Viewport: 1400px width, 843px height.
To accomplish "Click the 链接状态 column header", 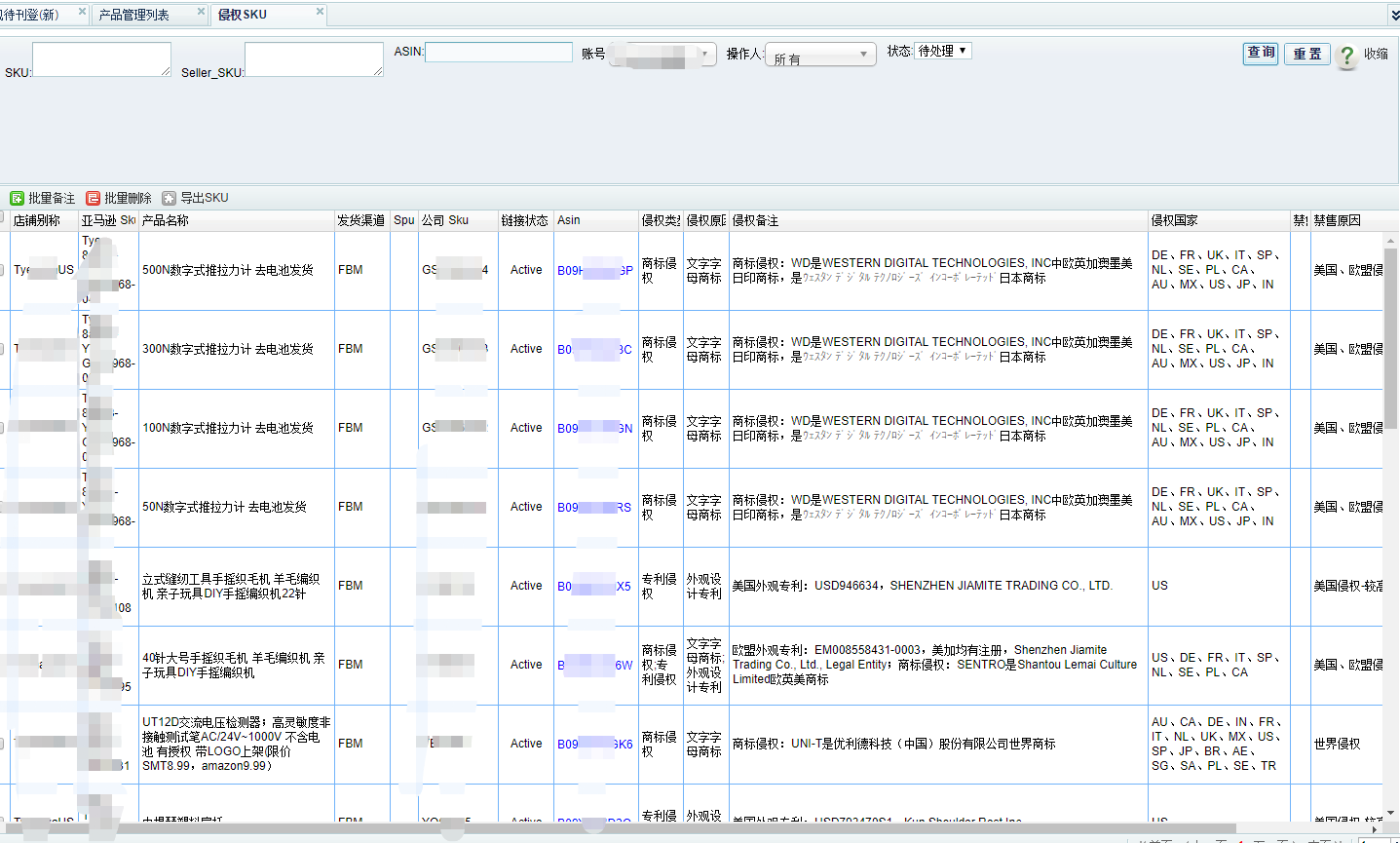I will pos(526,220).
